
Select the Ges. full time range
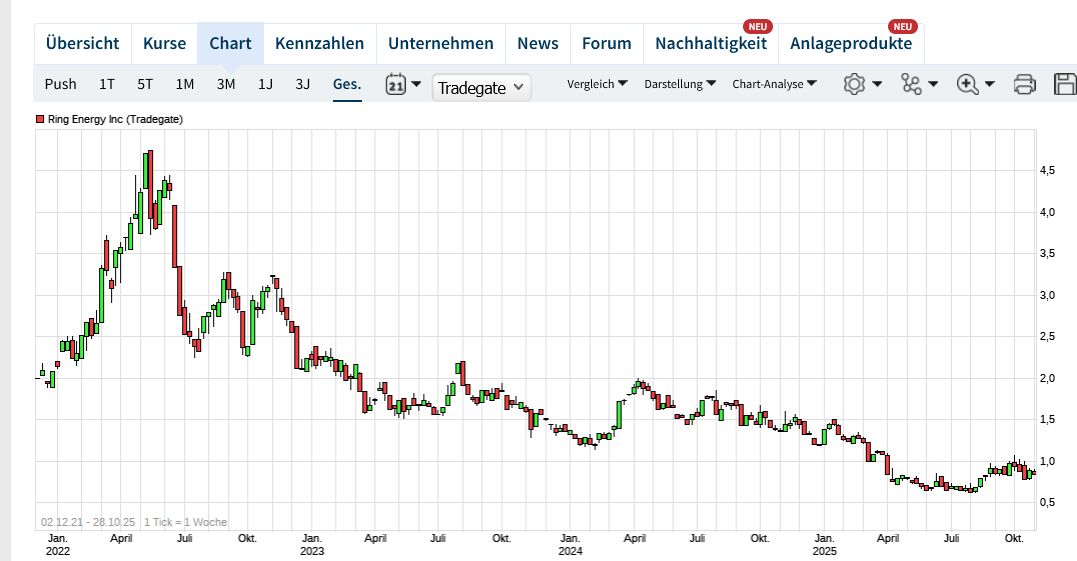pos(347,84)
